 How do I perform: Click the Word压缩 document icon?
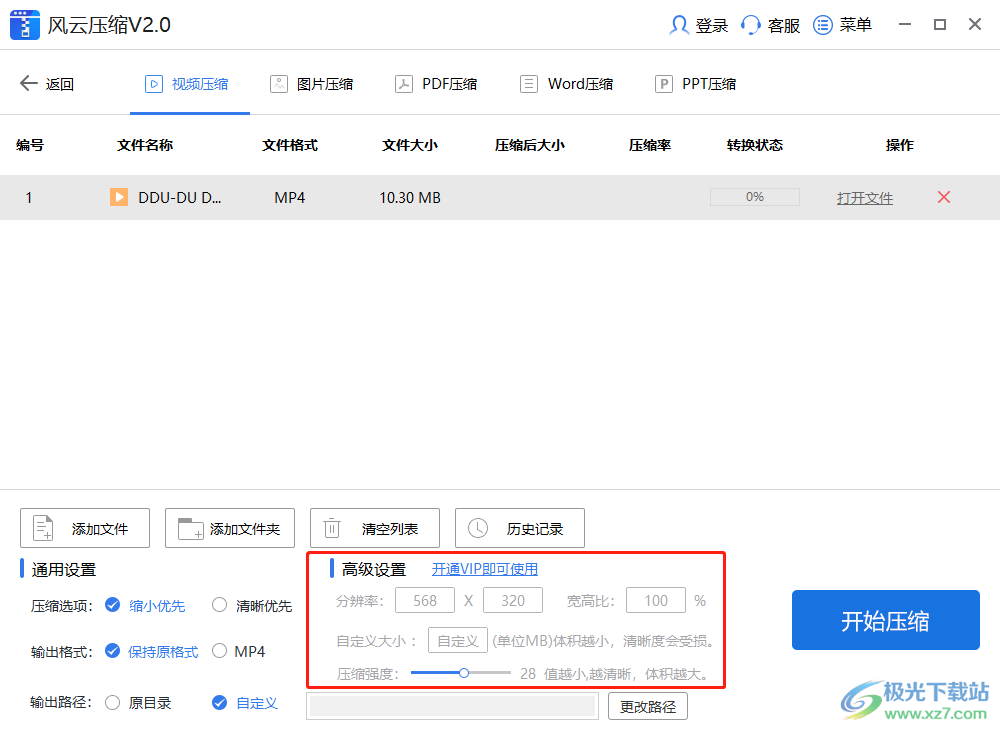coord(529,84)
